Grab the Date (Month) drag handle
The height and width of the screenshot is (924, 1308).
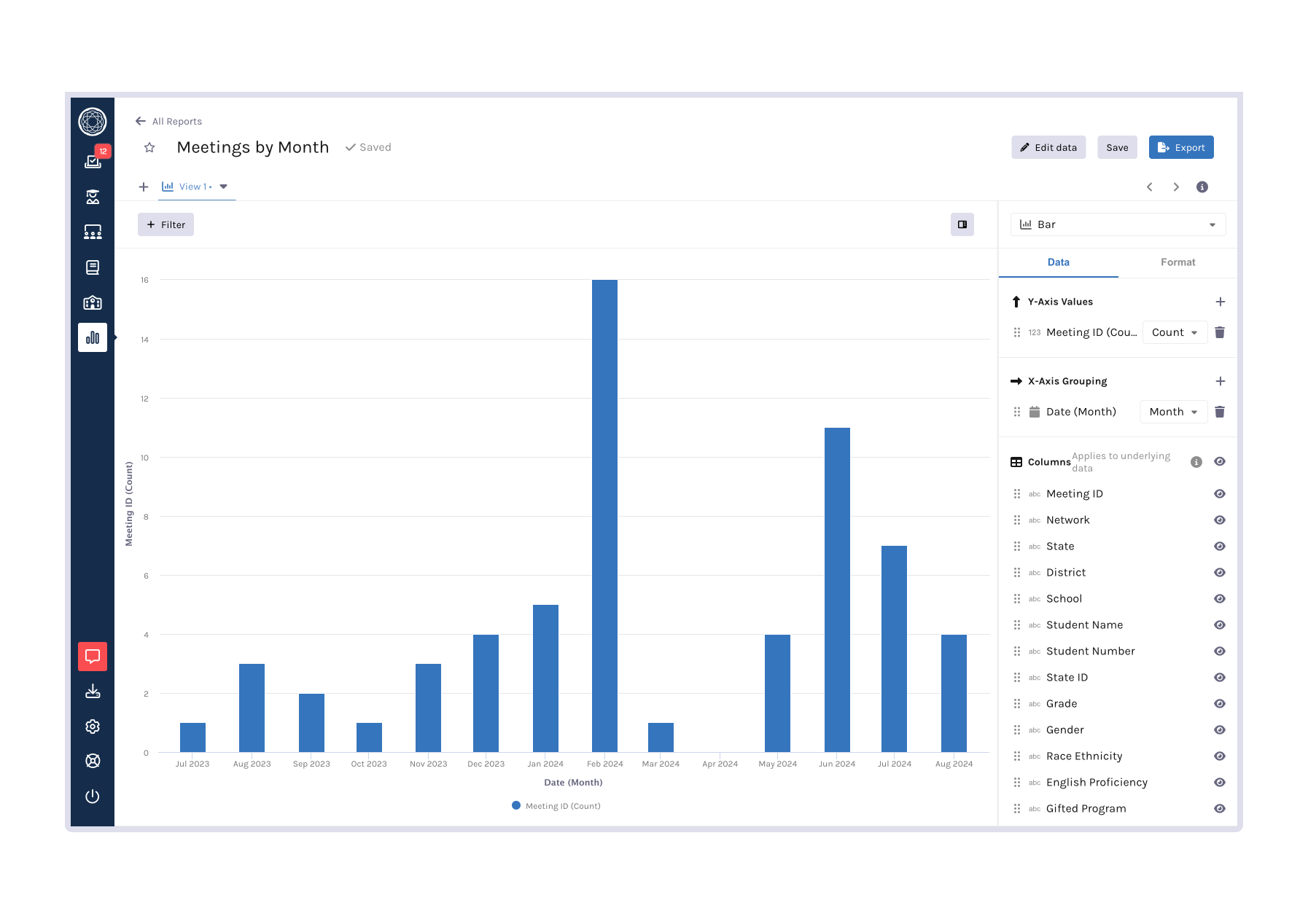pos(1017,412)
